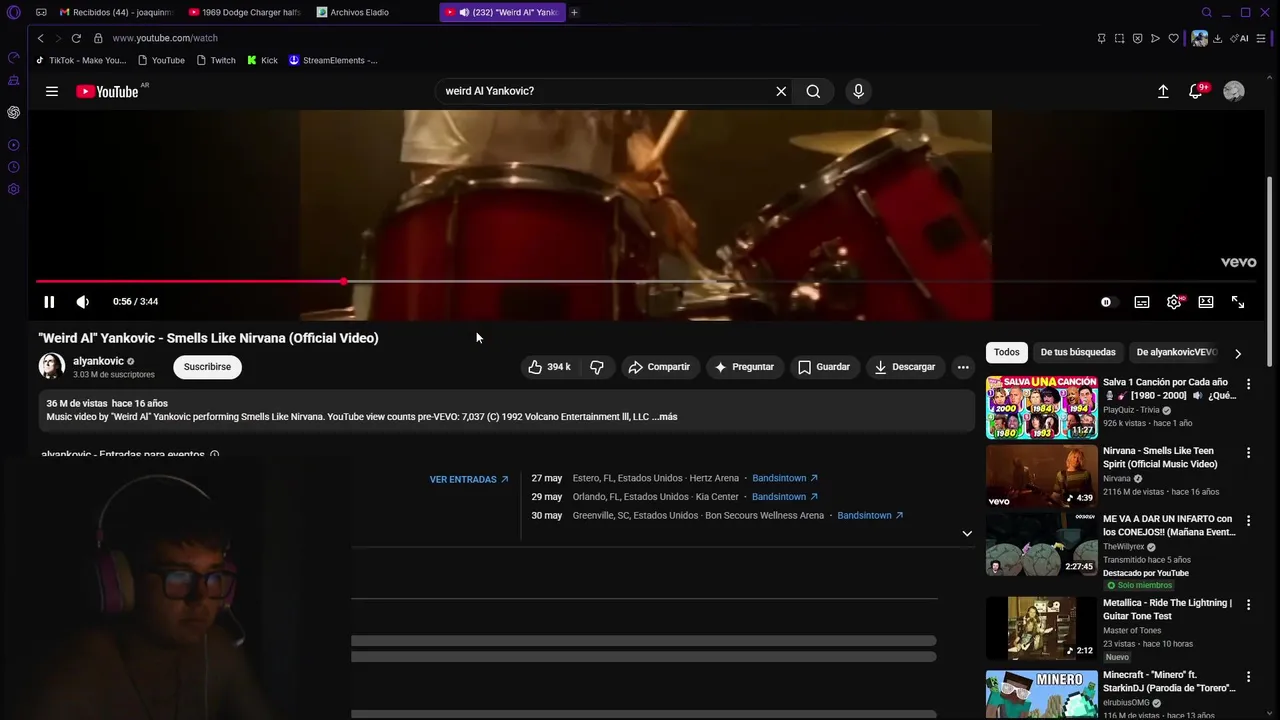Screen dimensions: 1280x720
Task: Open a new browser tab
Action: click(574, 12)
